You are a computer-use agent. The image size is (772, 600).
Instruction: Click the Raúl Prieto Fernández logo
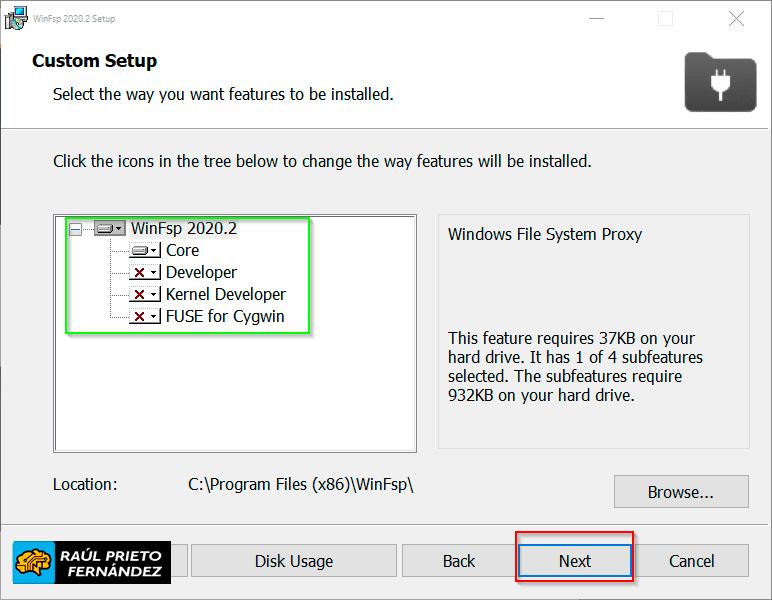point(92,562)
